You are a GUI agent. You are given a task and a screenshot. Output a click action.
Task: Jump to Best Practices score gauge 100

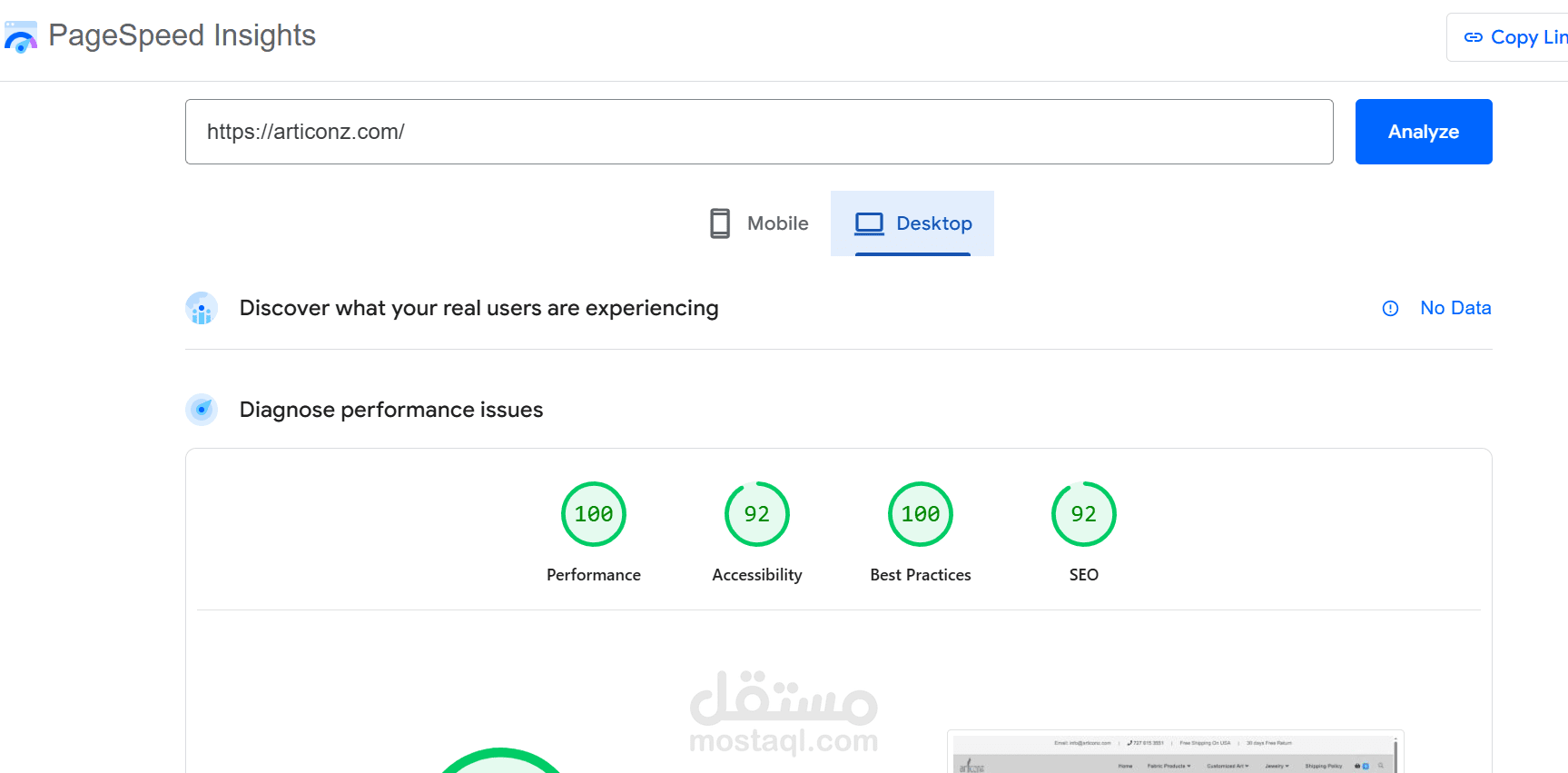point(921,514)
